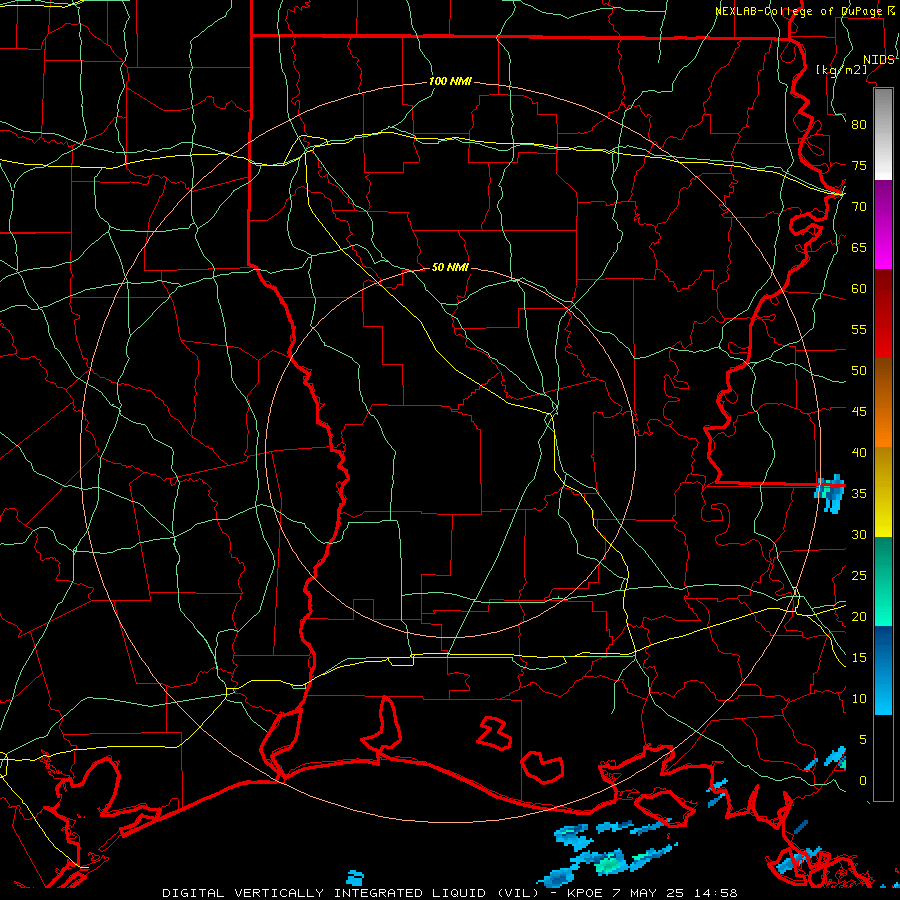Image resolution: width=900 pixels, height=900 pixels.
Task: Click the 55 value on the color scale
Action: (859, 329)
